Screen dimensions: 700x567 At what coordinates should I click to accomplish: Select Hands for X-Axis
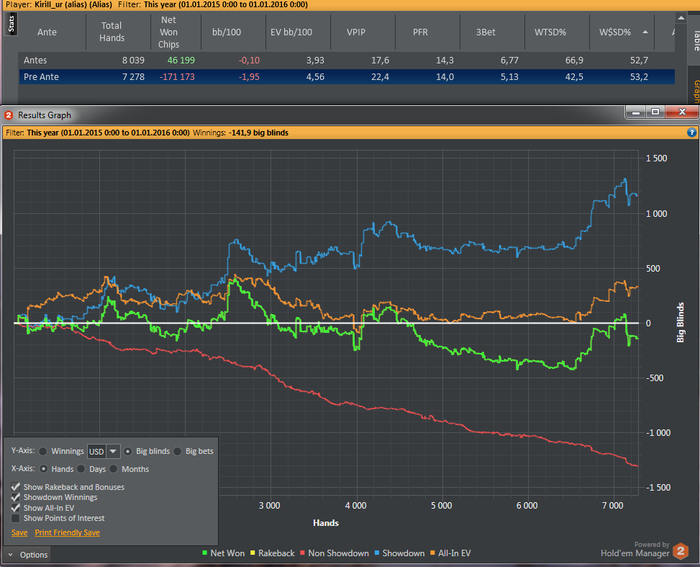44,469
